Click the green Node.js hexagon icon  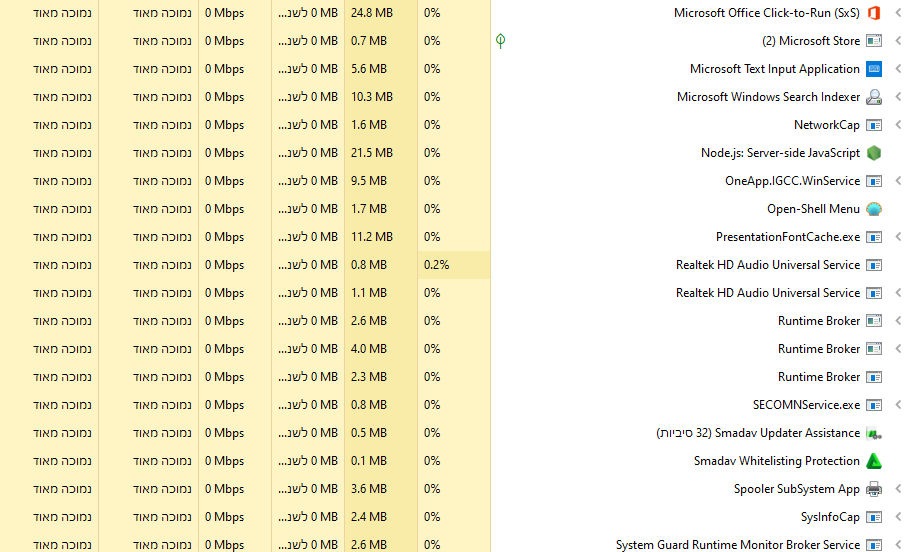pyautogui.click(x=873, y=153)
